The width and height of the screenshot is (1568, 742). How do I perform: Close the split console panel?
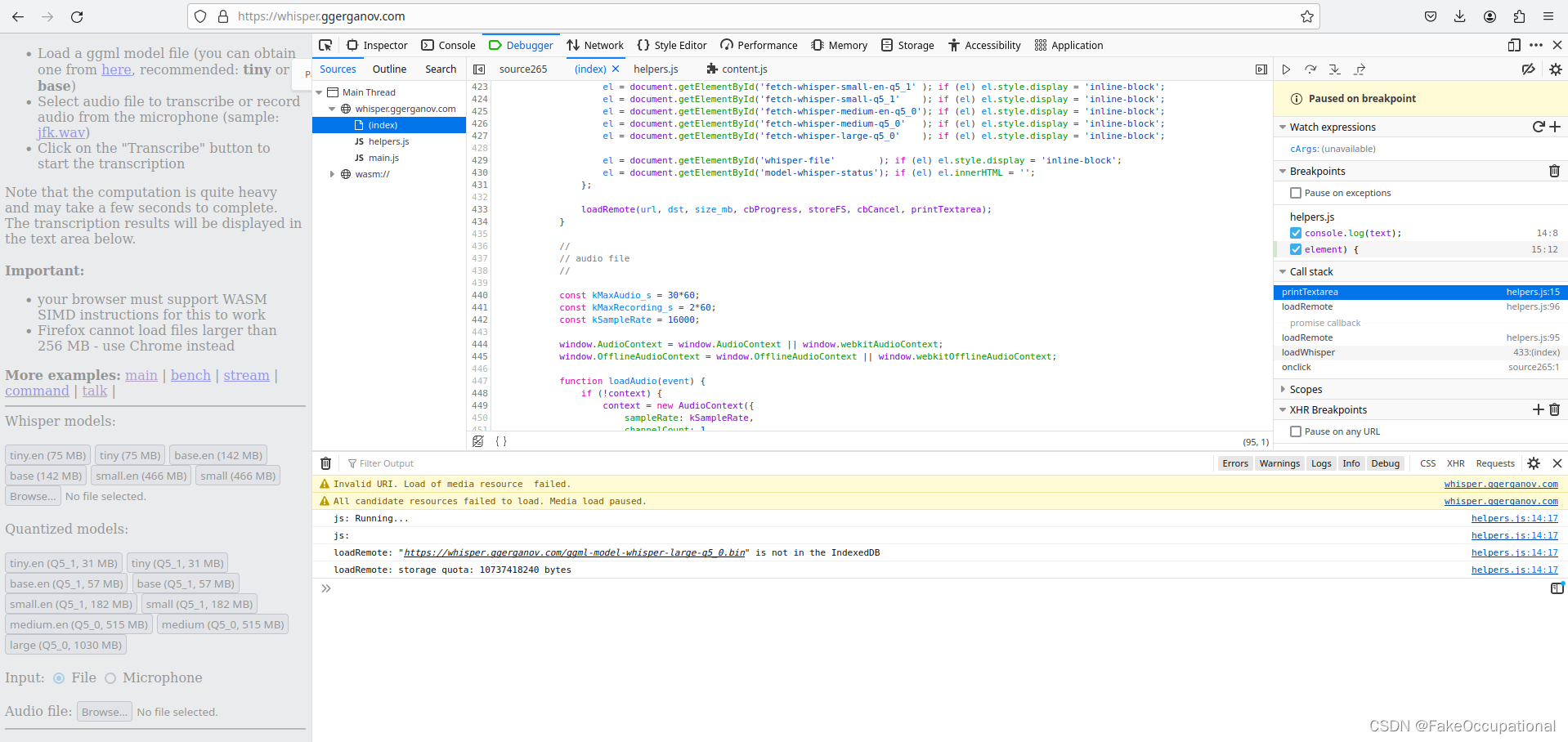(x=1557, y=463)
